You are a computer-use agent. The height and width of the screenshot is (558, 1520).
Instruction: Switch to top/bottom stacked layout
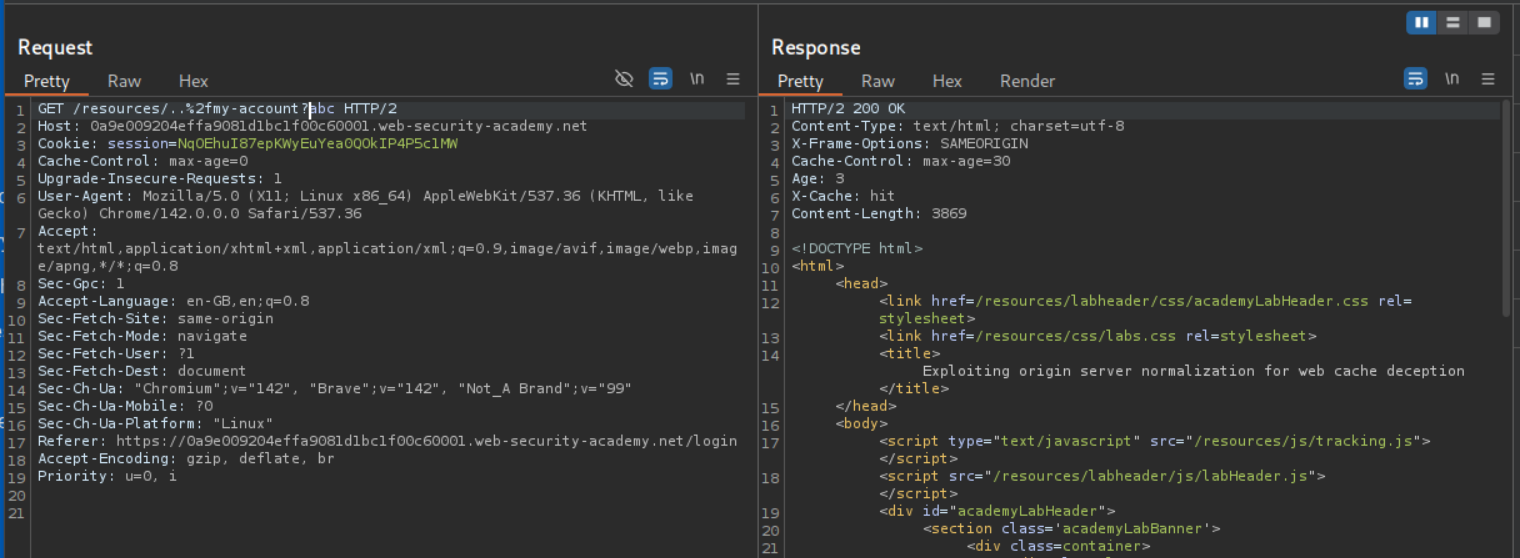[1453, 22]
